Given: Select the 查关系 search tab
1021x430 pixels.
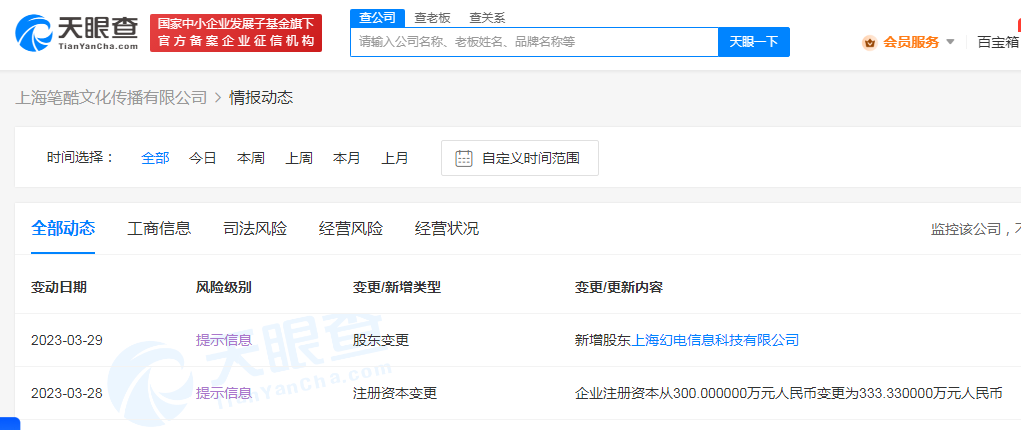Looking at the screenshot, I should [x=487, y=18].
